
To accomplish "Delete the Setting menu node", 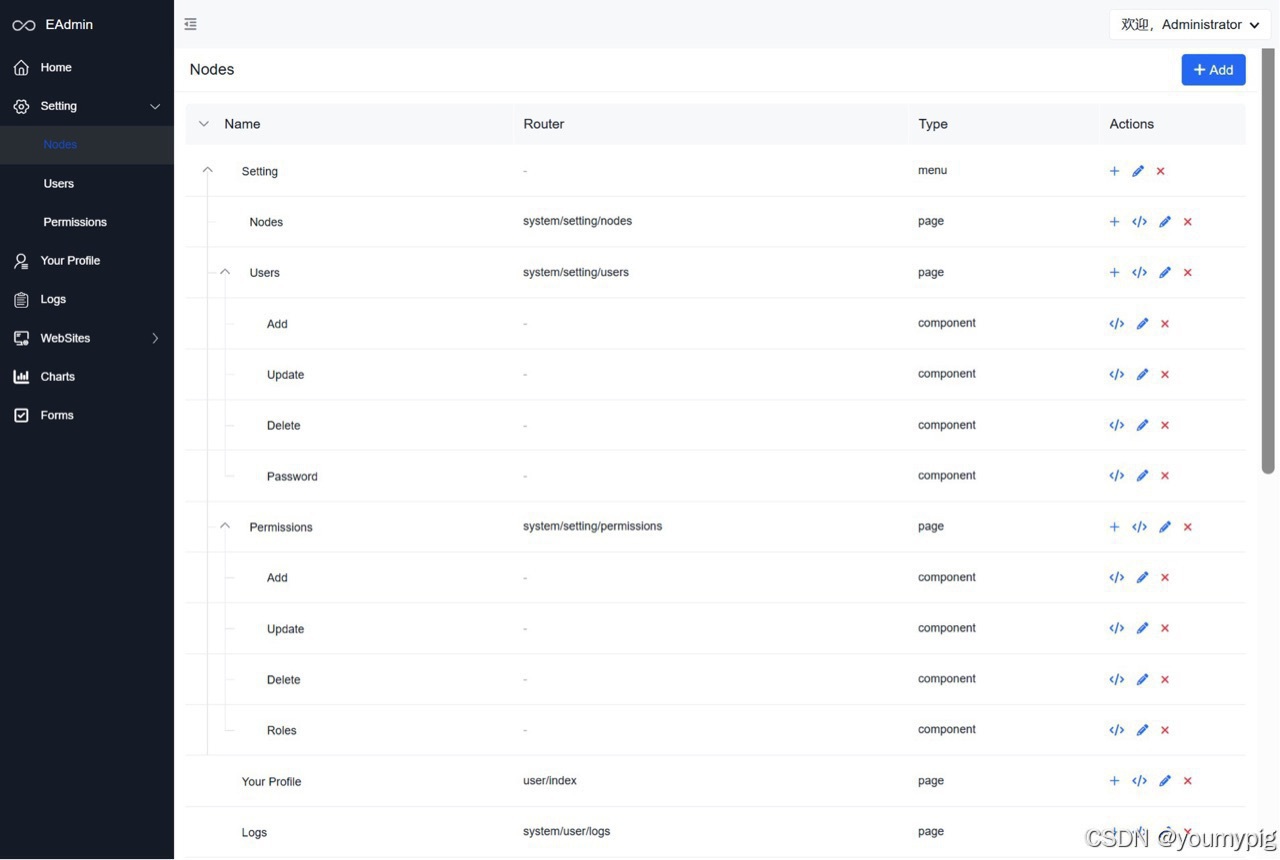I will 1161,171.
